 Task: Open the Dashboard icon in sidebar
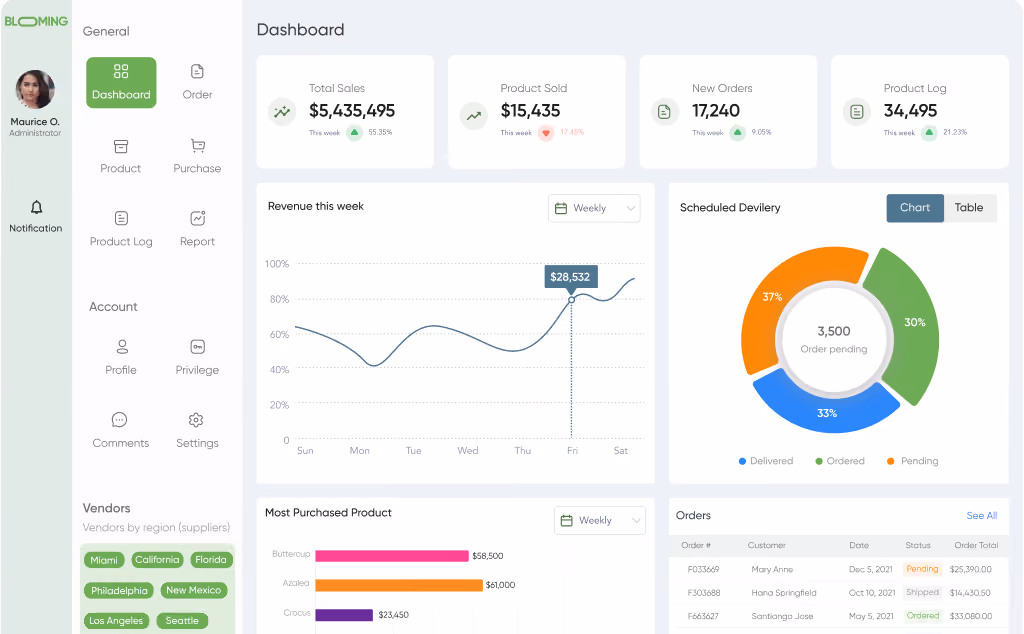click(121, 71)
